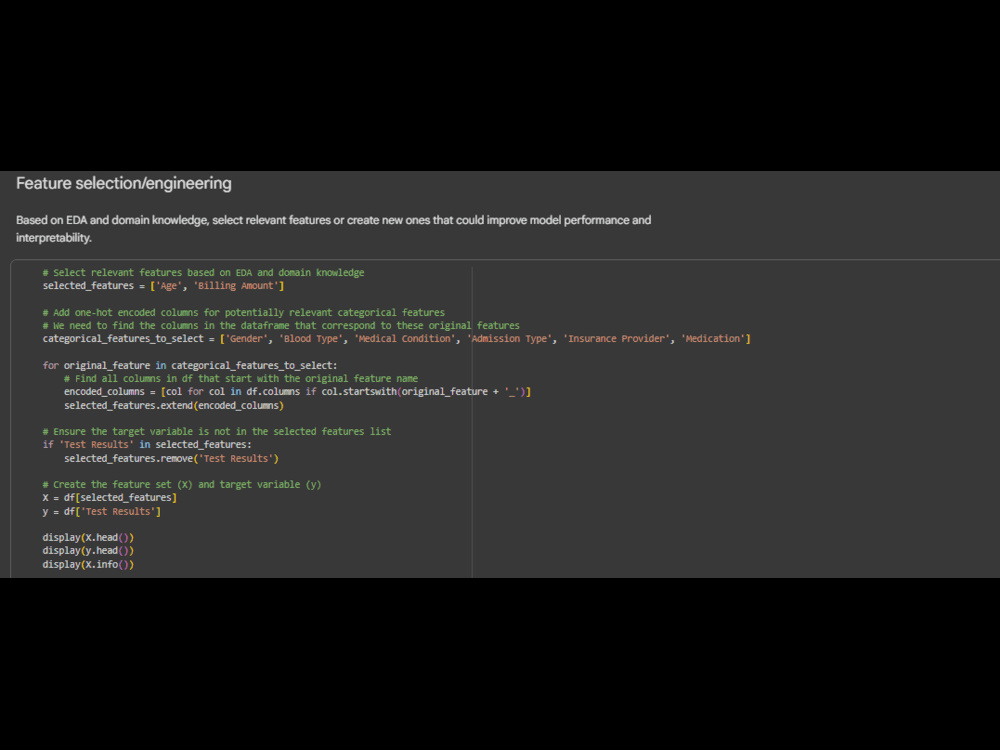The image size is (1000, 750).
Task: Click the comment "# Ensure the target variable"
Action: (217, 432)
